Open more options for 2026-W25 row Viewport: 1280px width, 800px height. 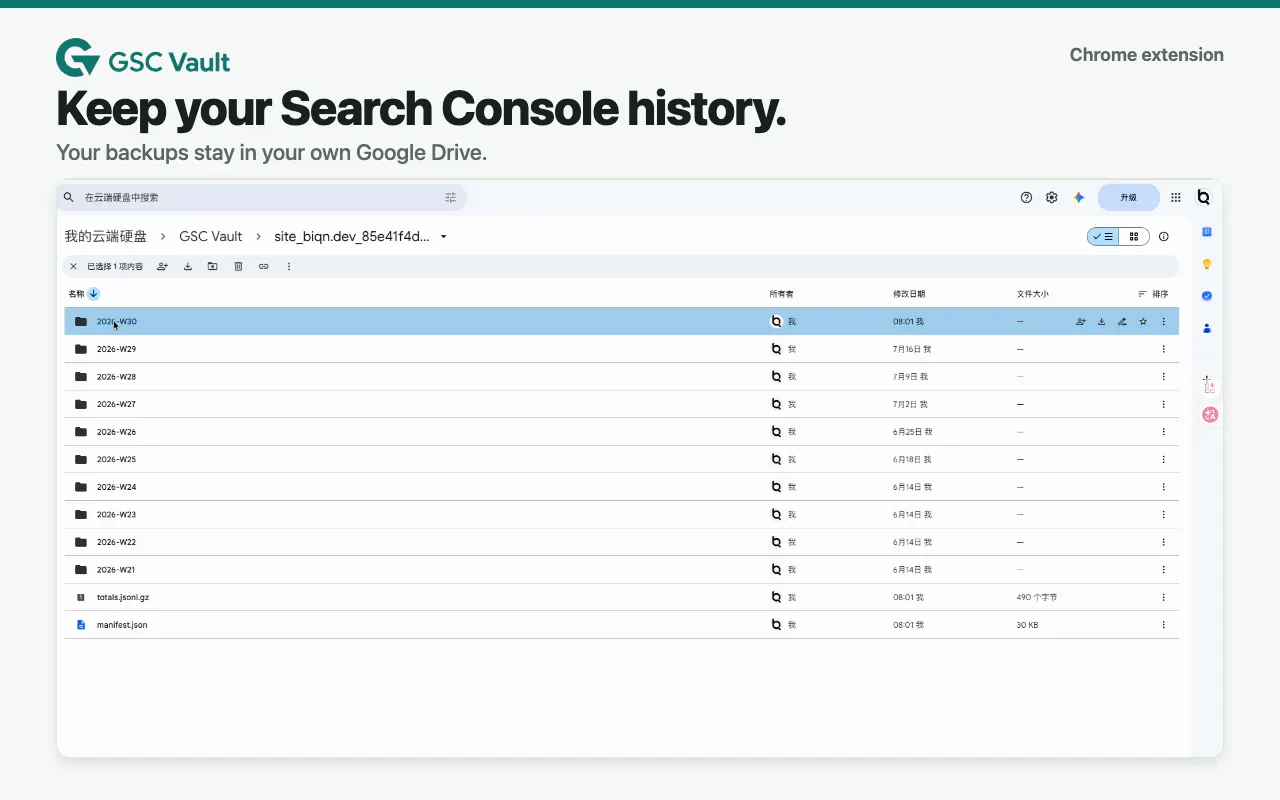pyautogui.click(x=1164, y=459)
